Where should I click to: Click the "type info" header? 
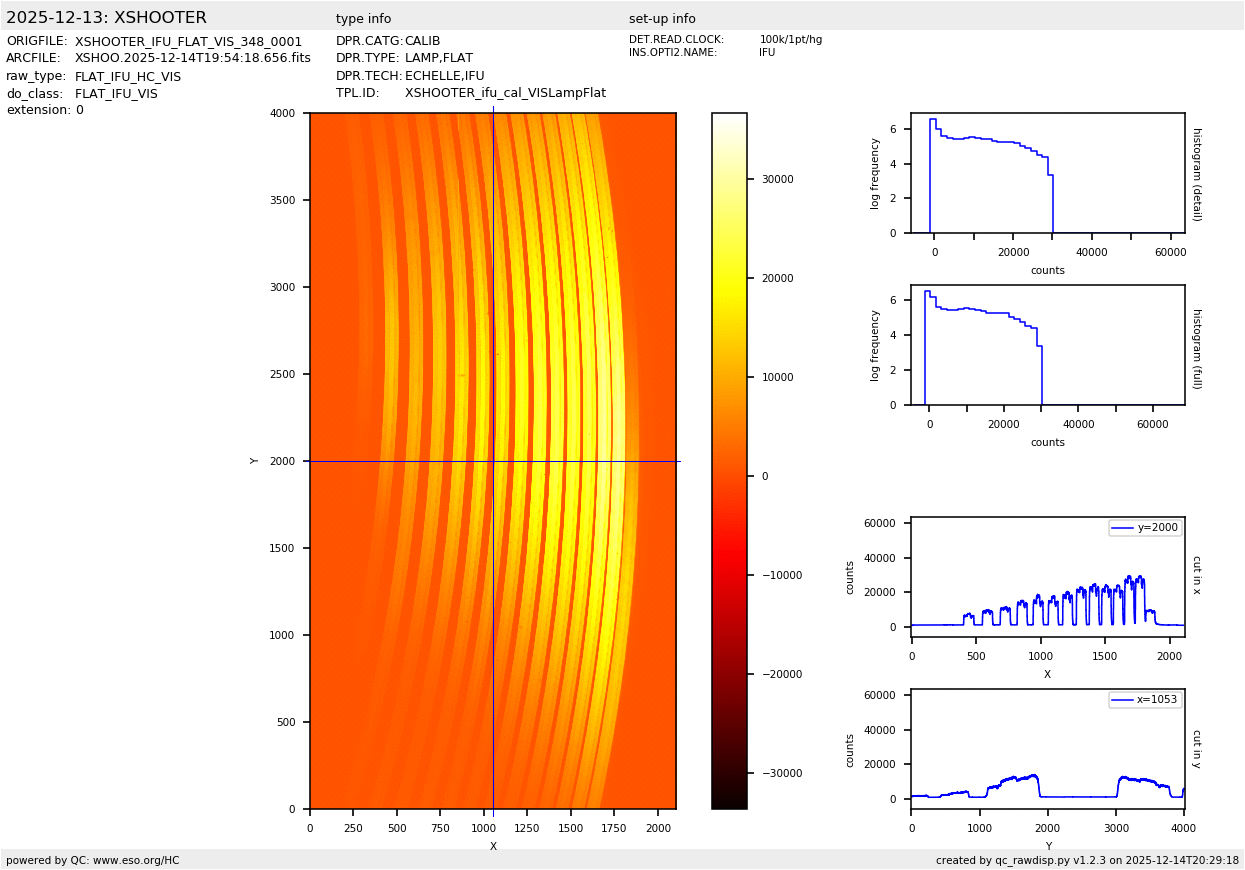363,19
